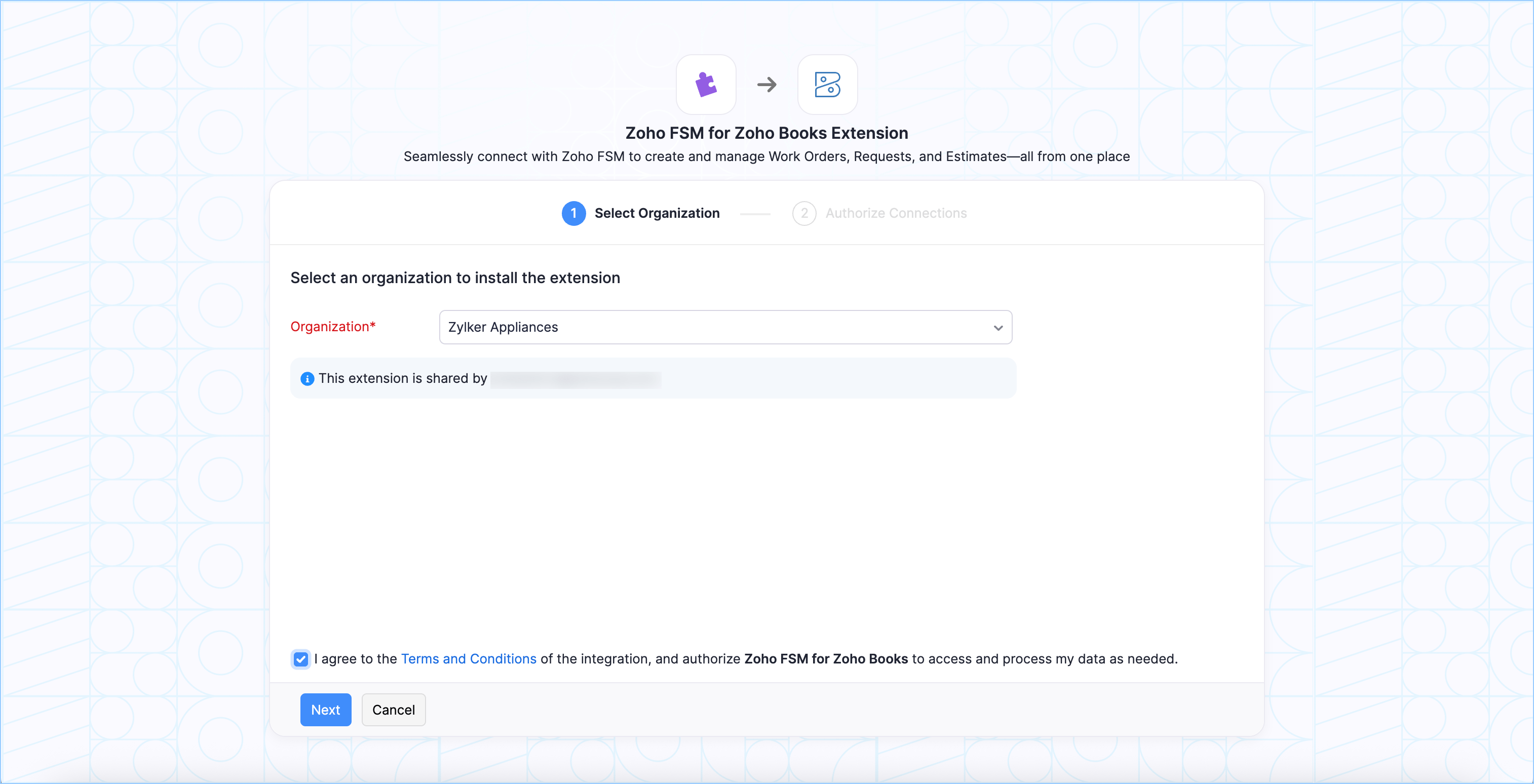Image resolution: width=1534 pixels, height=784 pixels.
Task: Click the red Organization field label
Action: [x=333, y=327]
